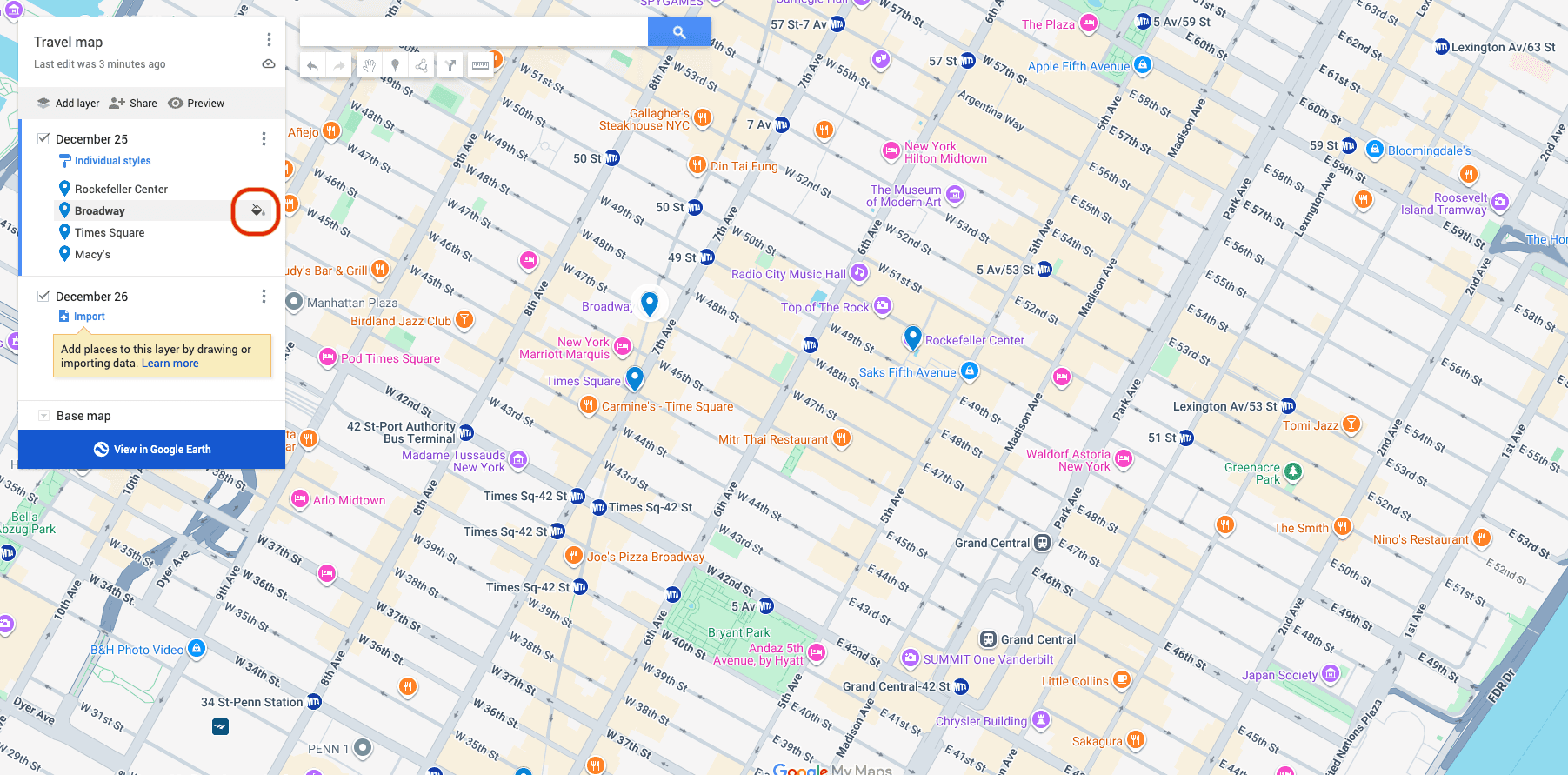Click the Madame Tussauds New York icon
The width and height of the screenshot is (1568, 775).
pos(518,459)
